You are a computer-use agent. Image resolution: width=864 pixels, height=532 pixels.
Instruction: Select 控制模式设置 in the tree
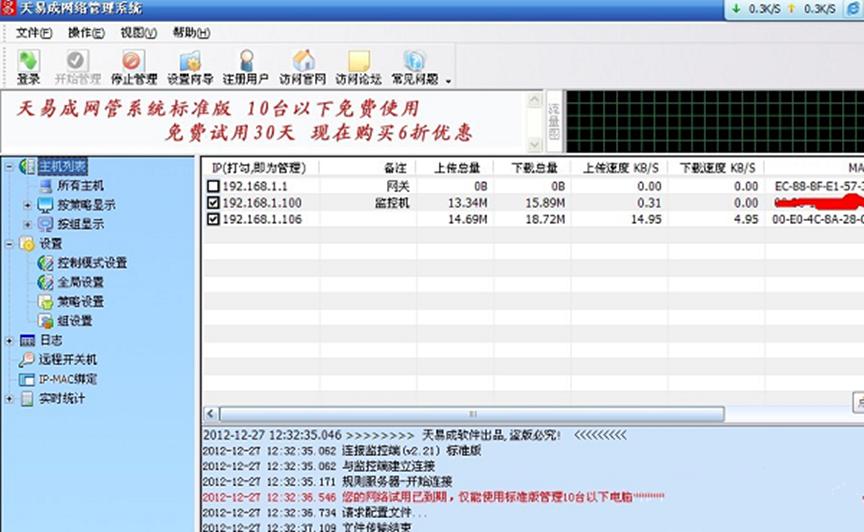click(x=92, y=263)
